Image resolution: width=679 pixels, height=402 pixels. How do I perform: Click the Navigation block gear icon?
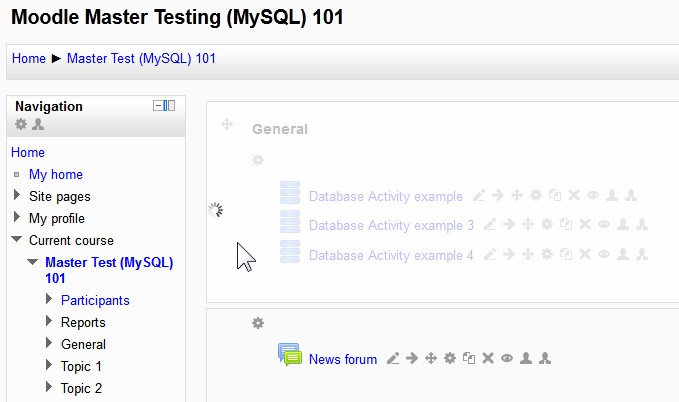pos(21,124)
